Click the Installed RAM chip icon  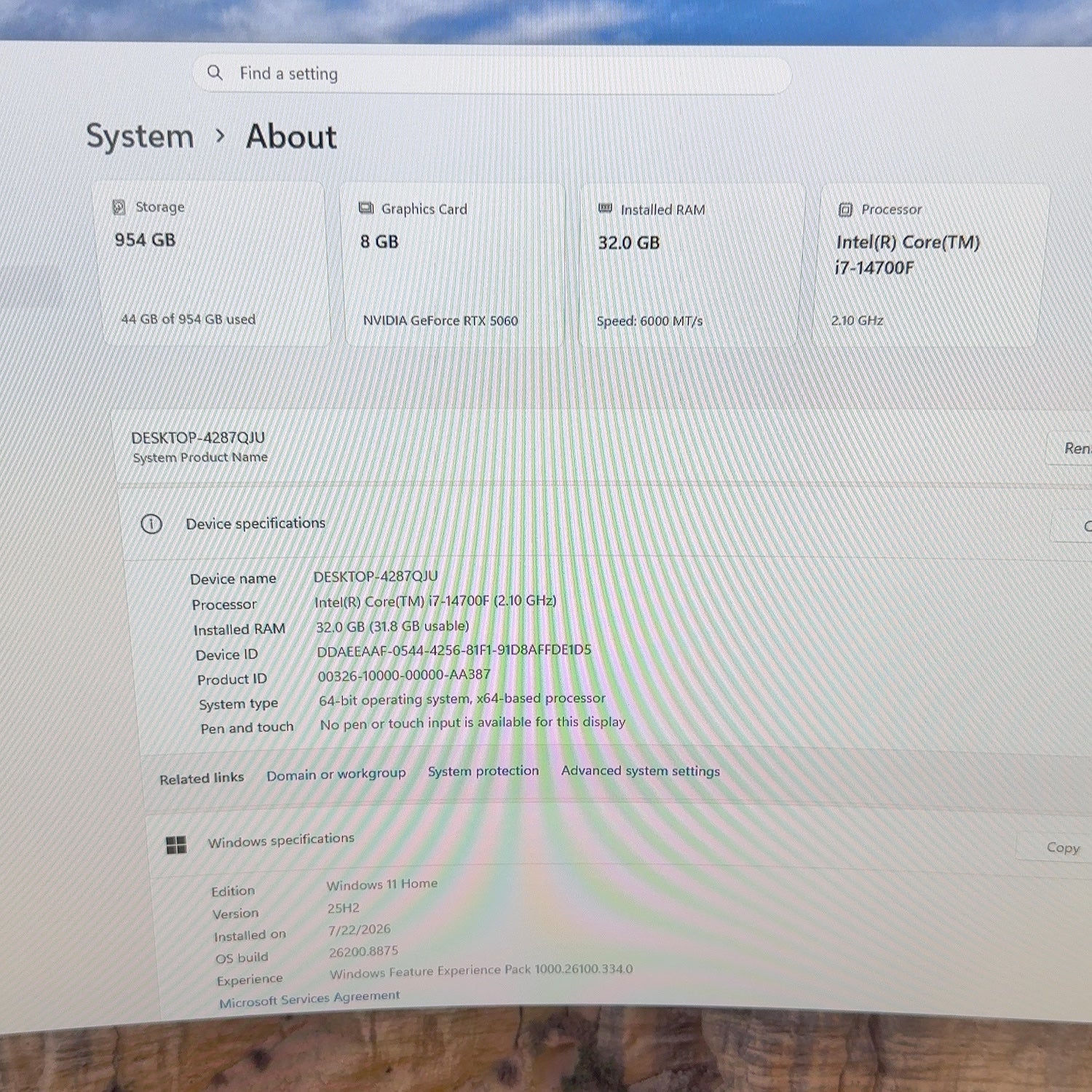(x=605, y=209)
